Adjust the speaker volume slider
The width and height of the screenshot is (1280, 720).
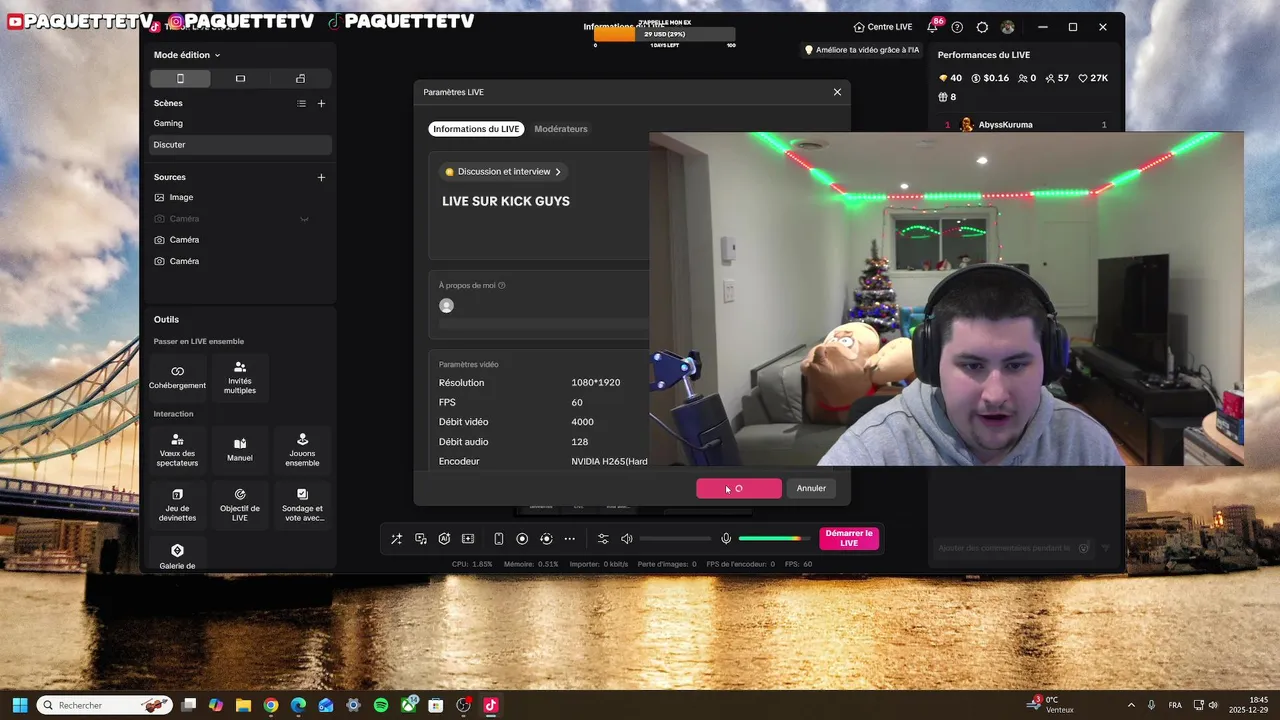[675, 539]
